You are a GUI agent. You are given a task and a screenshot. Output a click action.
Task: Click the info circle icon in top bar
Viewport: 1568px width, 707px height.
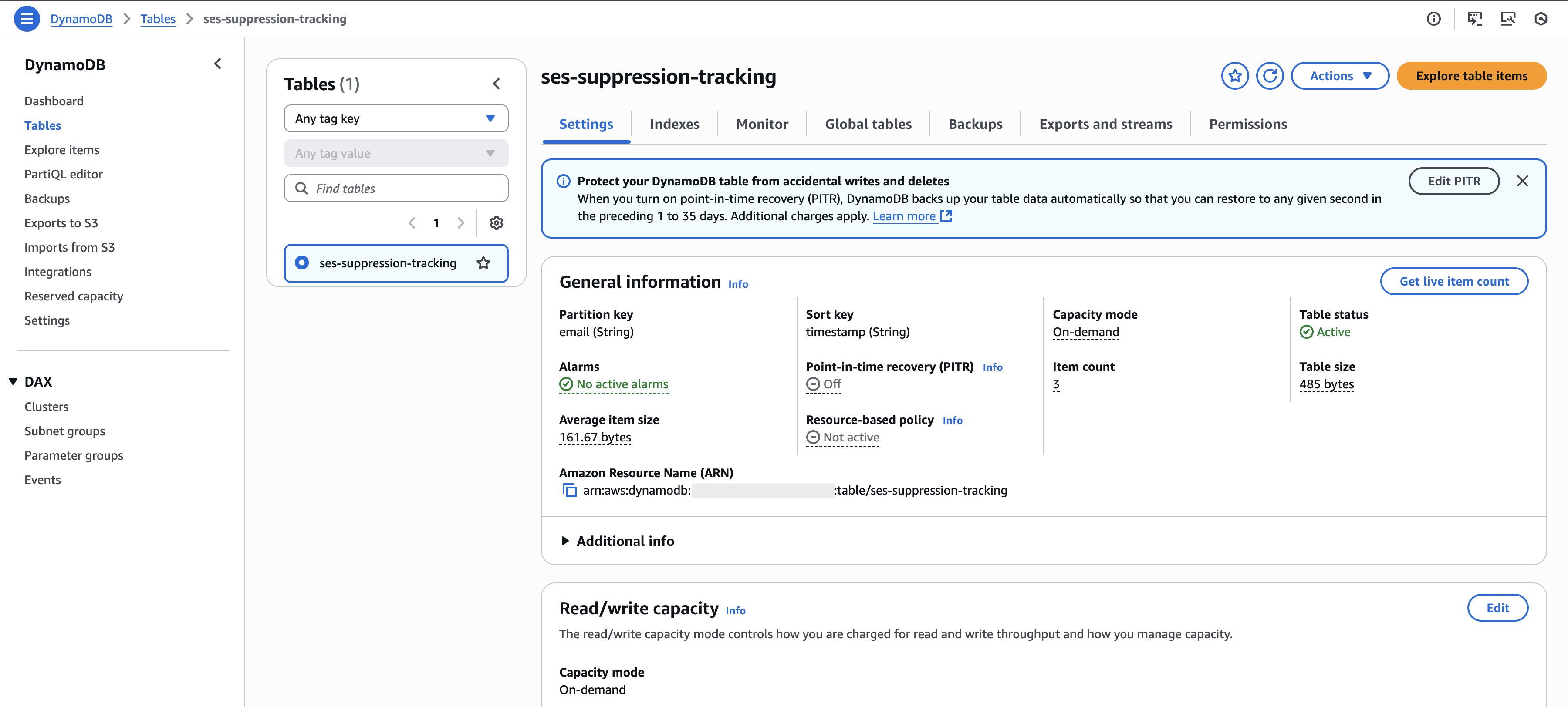1433,19
